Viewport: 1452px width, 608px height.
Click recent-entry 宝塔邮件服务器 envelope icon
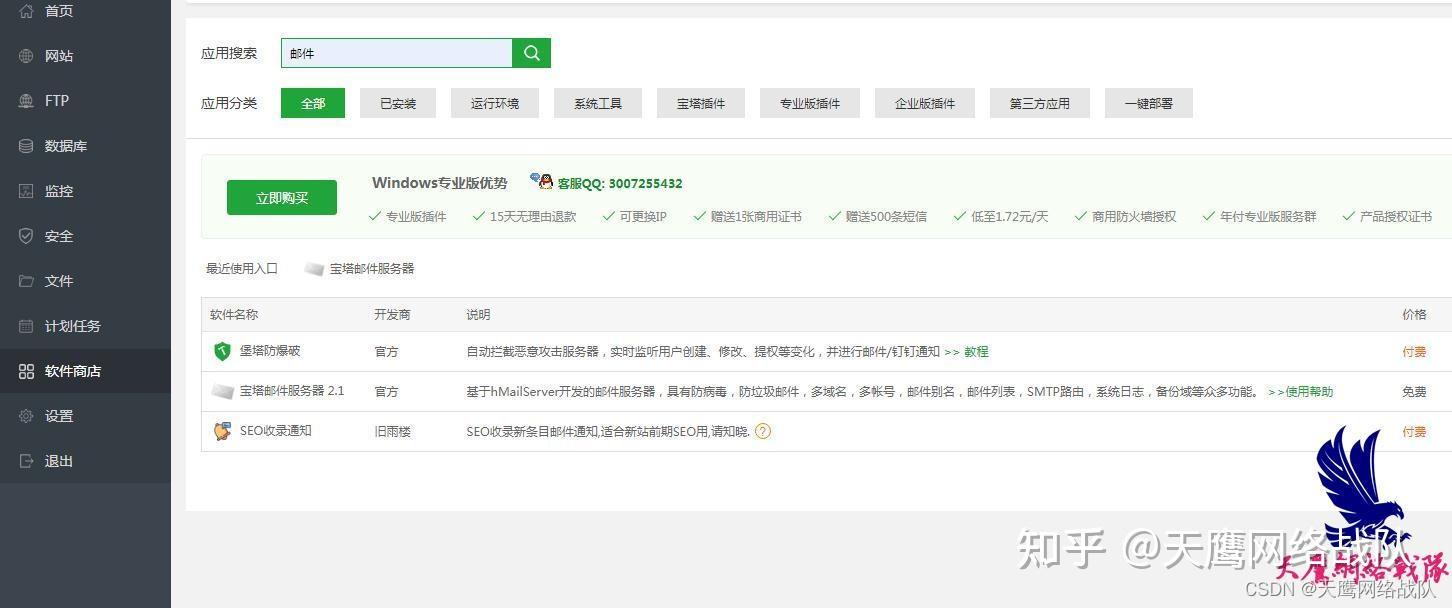click(315, 269)
